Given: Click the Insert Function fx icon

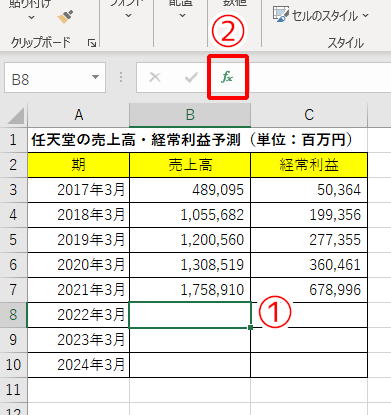Looking at the screenshot, I should (227, 77).
